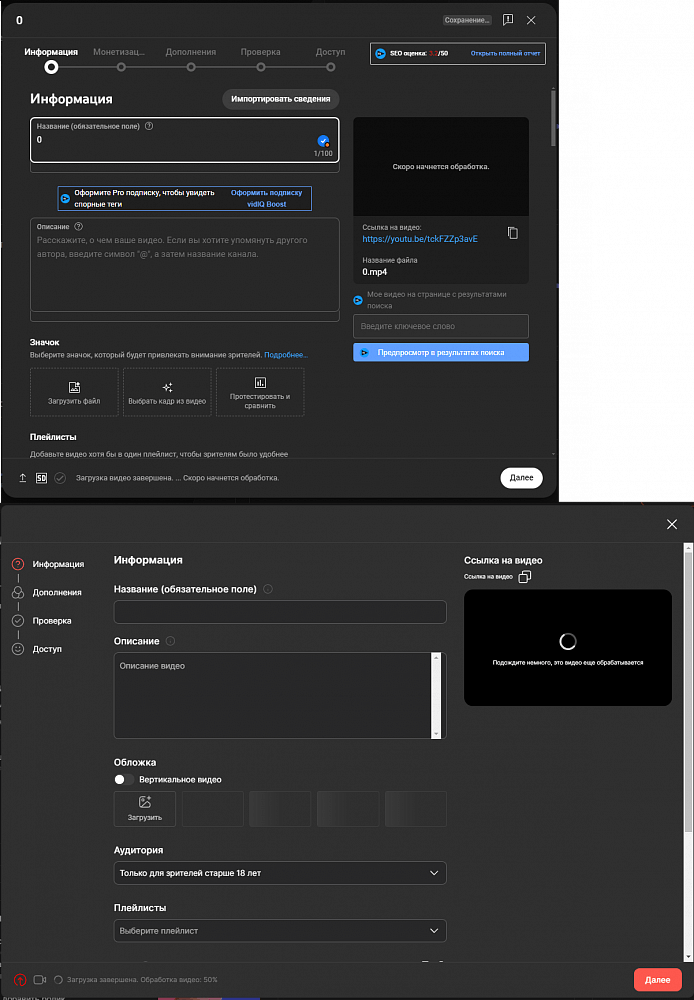
Task: Click the white Далее button in YouTube dialog
Action: pyautogui.click(x=521, y=478)
